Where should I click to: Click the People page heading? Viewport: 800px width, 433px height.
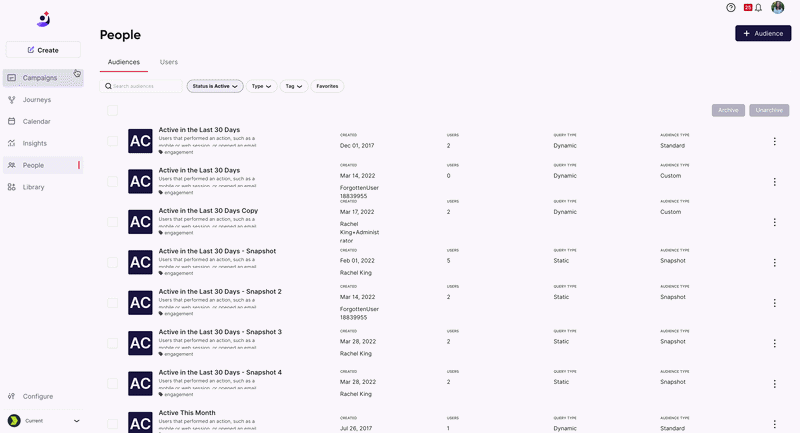click(120, 35)
